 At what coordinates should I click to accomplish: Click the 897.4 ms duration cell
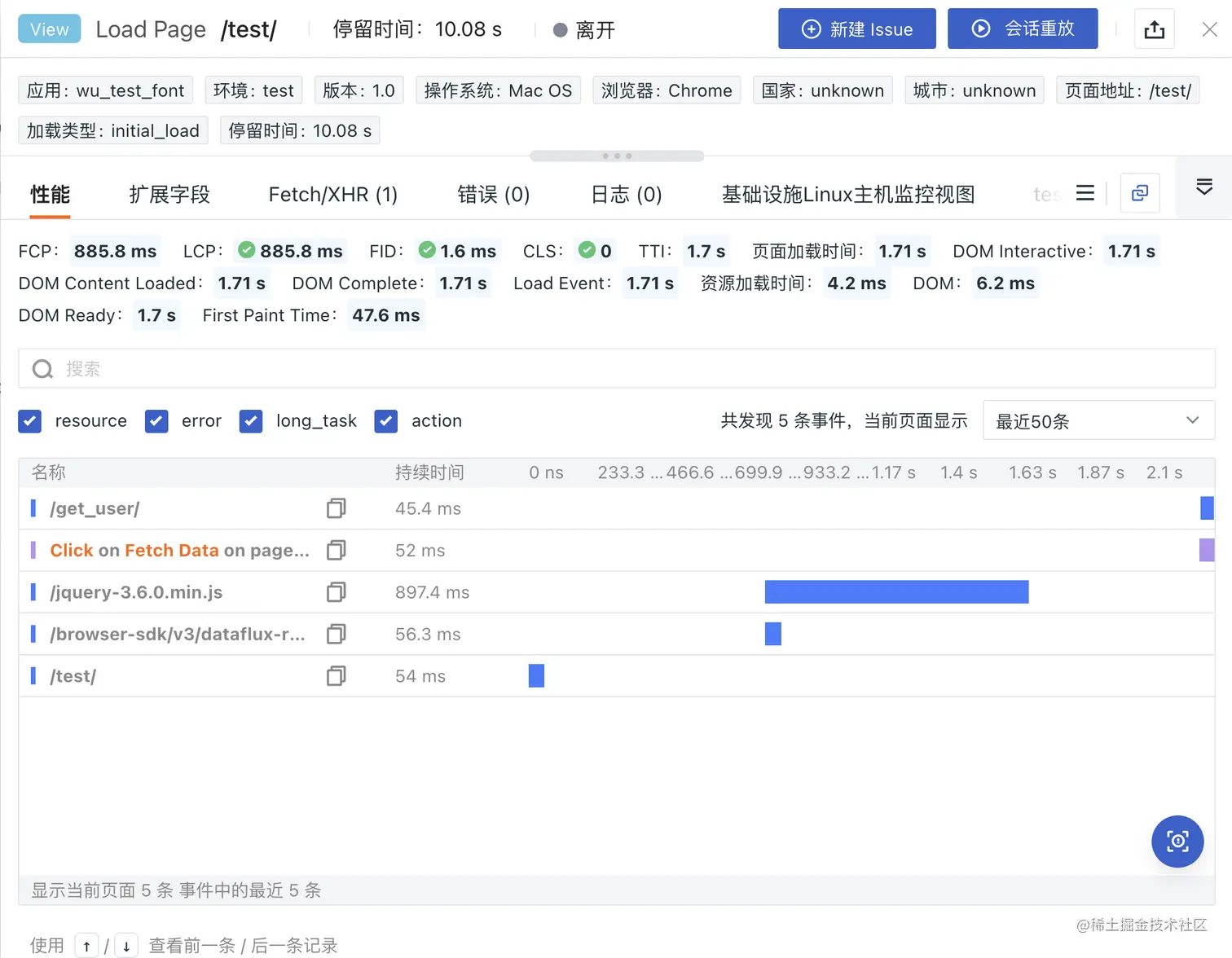tap(433, 592)
